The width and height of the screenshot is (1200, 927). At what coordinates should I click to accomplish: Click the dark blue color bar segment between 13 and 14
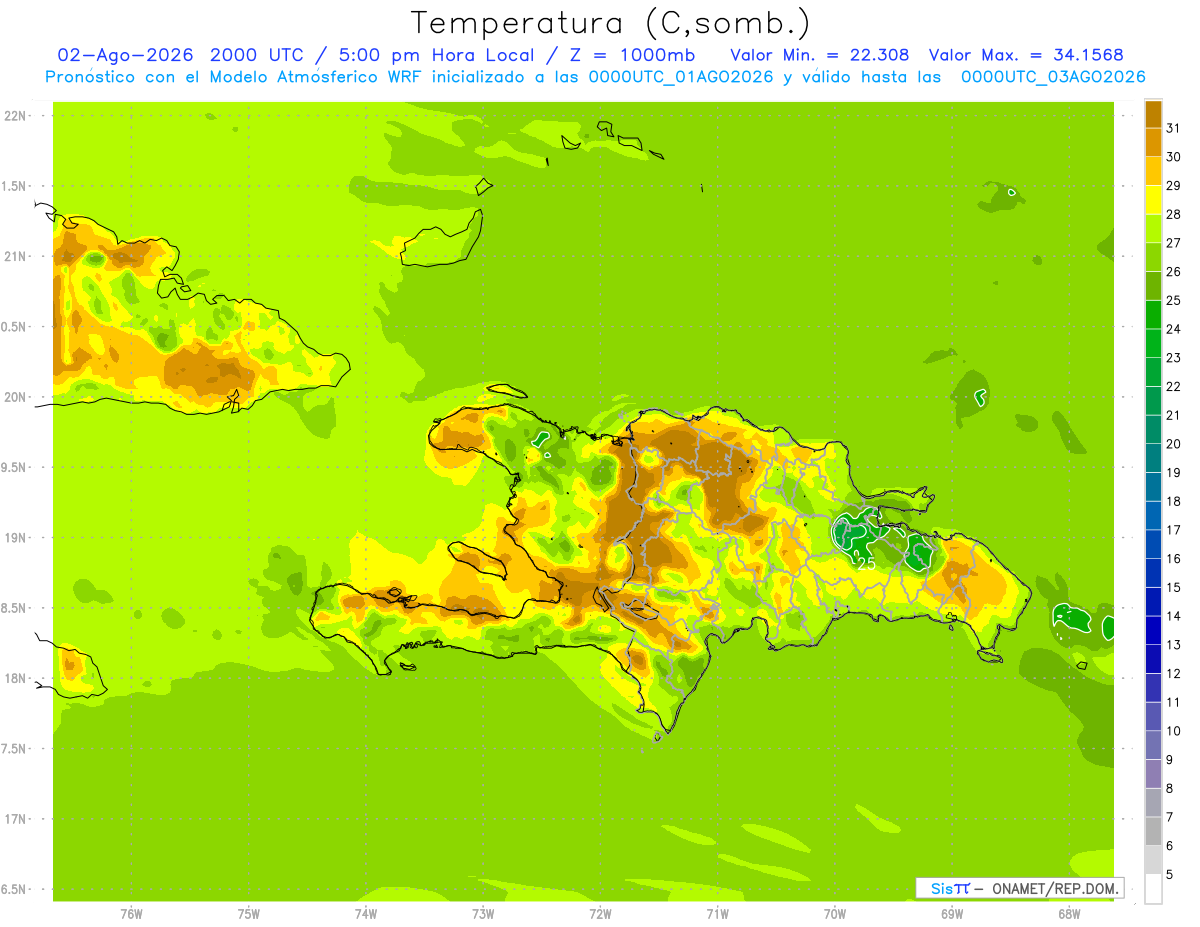(1153, 630)
